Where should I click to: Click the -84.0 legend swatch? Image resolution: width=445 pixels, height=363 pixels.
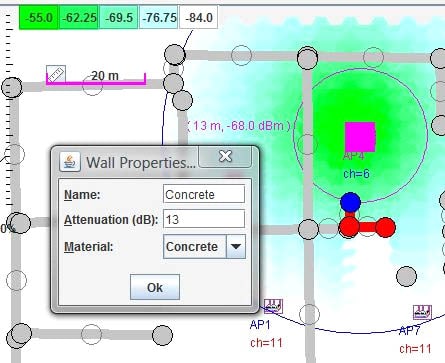coord(199,17)
